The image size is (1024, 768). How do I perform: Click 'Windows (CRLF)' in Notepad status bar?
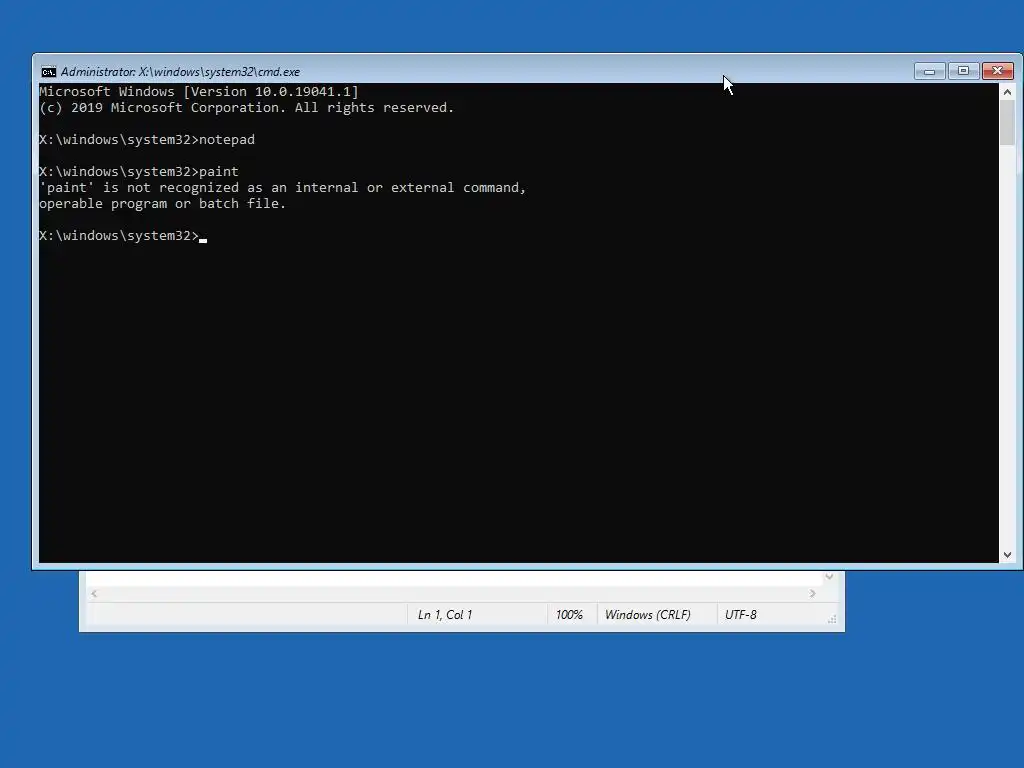click(647, 615)
